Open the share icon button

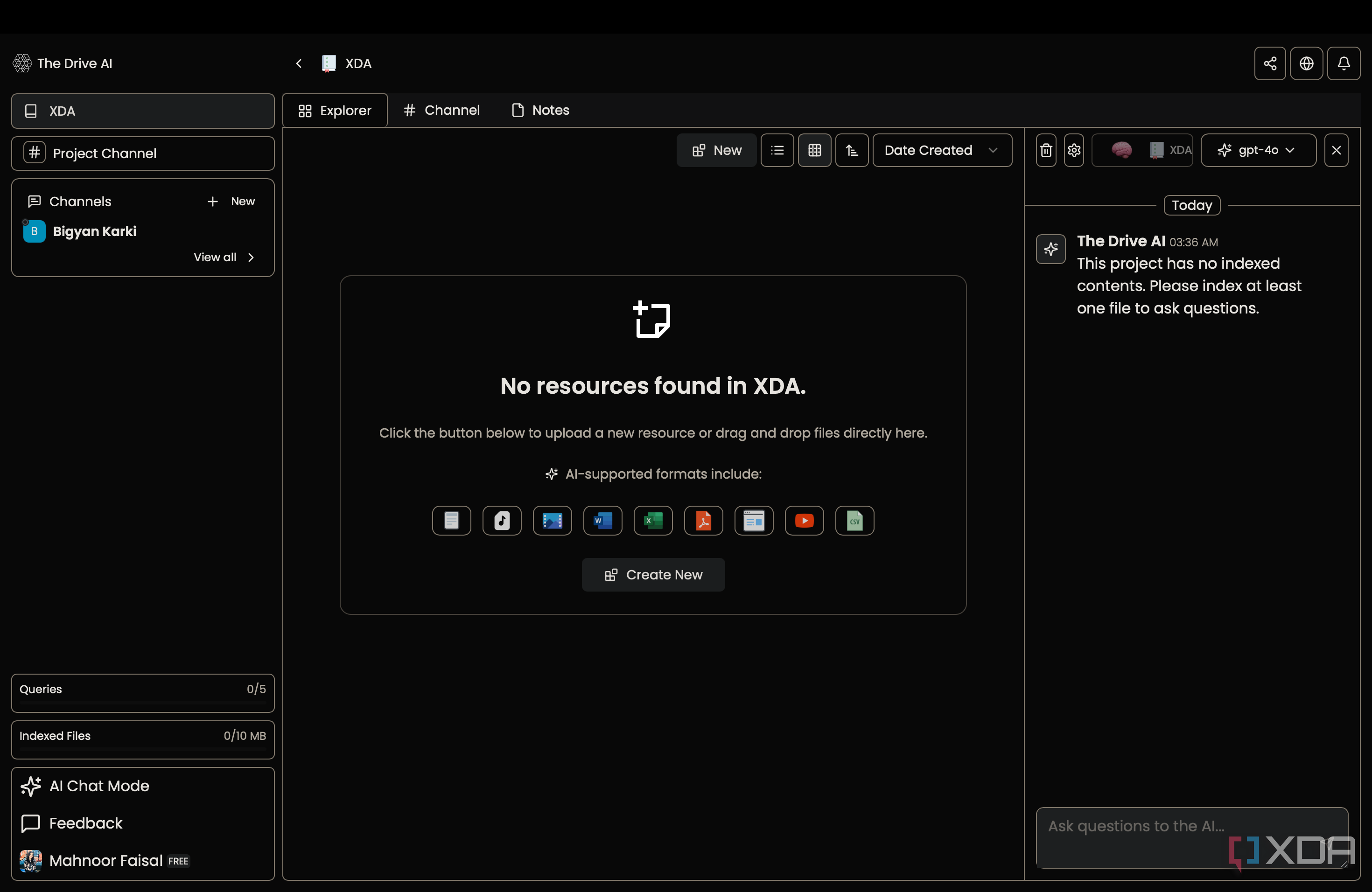(1270, 63)
